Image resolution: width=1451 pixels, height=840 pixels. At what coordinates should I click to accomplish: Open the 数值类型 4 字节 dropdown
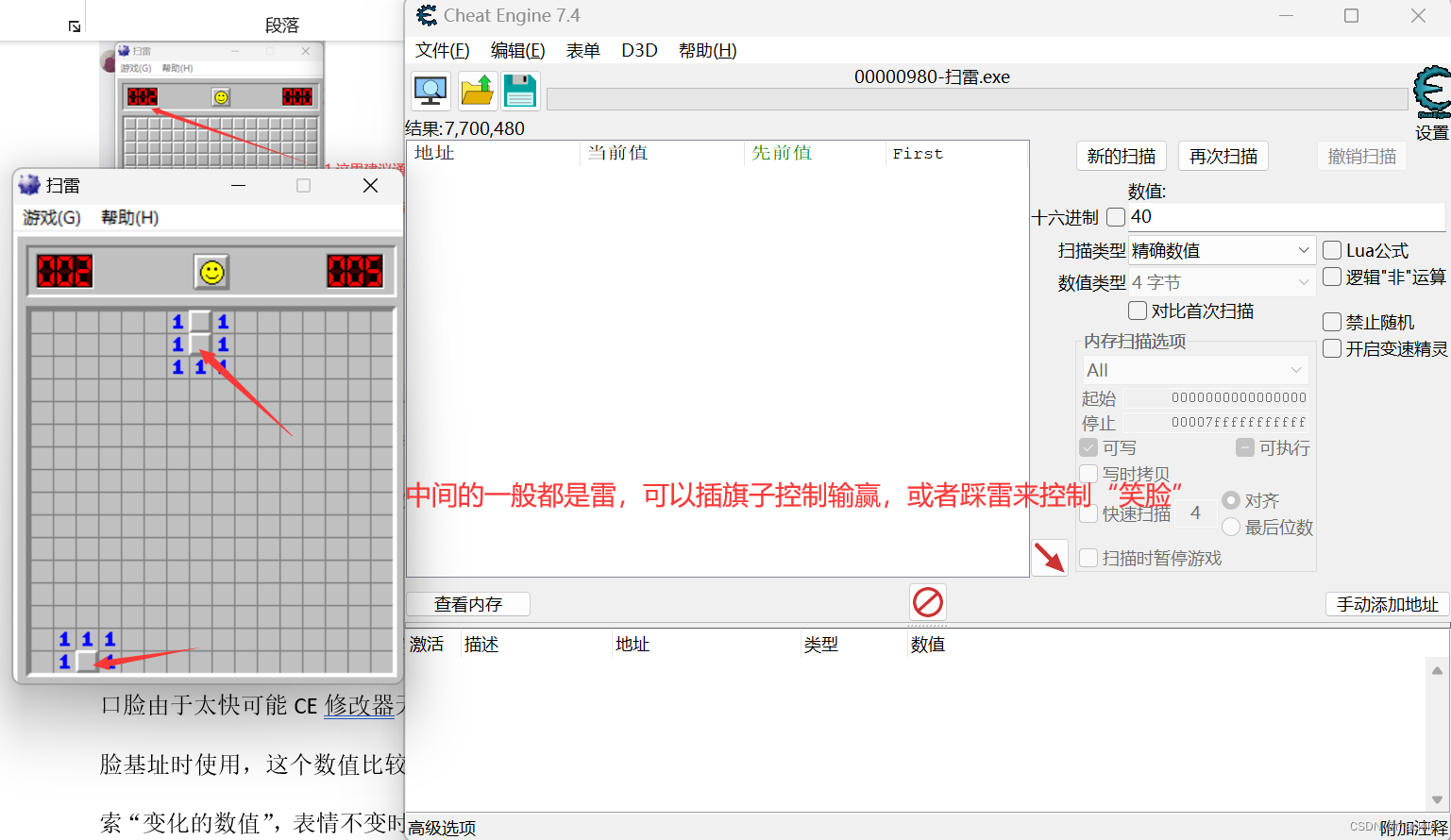pyautogui.click(x=1222, y=282)
